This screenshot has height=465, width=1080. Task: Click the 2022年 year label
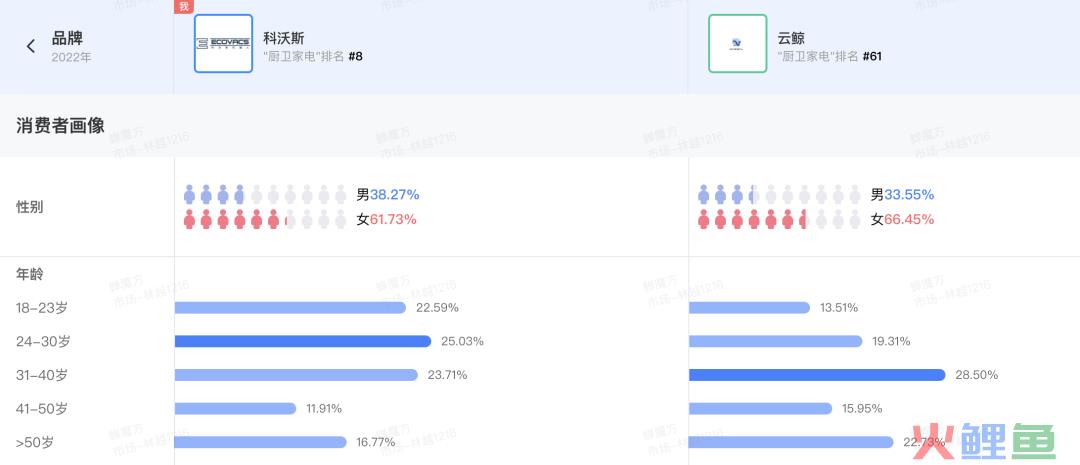tap(71, 58)
